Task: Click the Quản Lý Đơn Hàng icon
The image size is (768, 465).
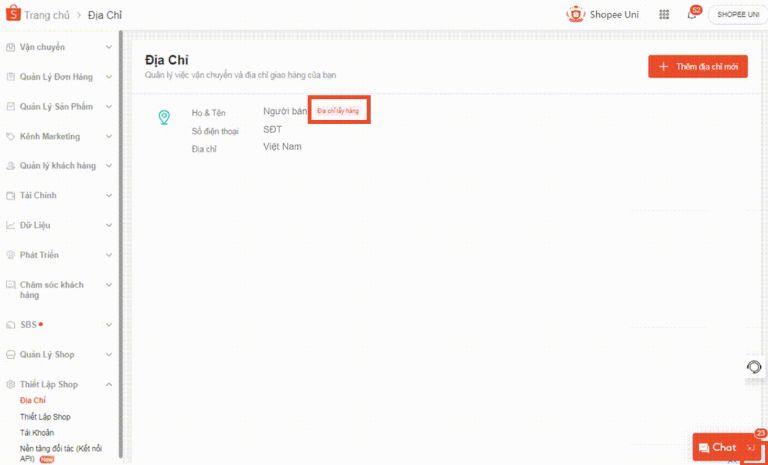Action: point(10,77)
